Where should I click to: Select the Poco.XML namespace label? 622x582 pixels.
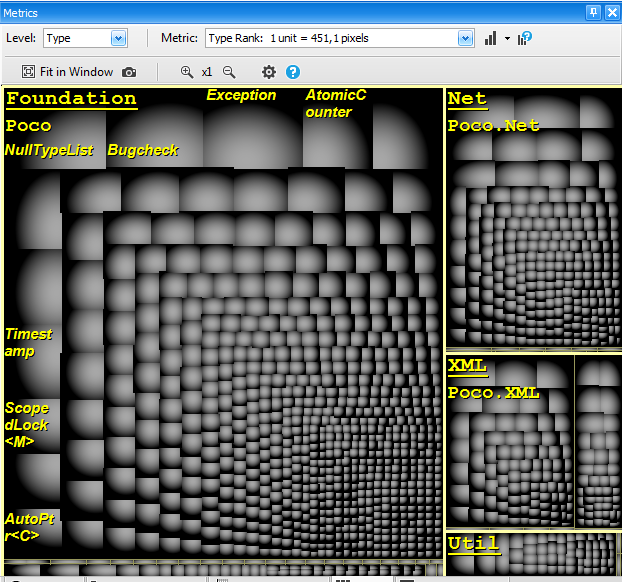(493, 393)
